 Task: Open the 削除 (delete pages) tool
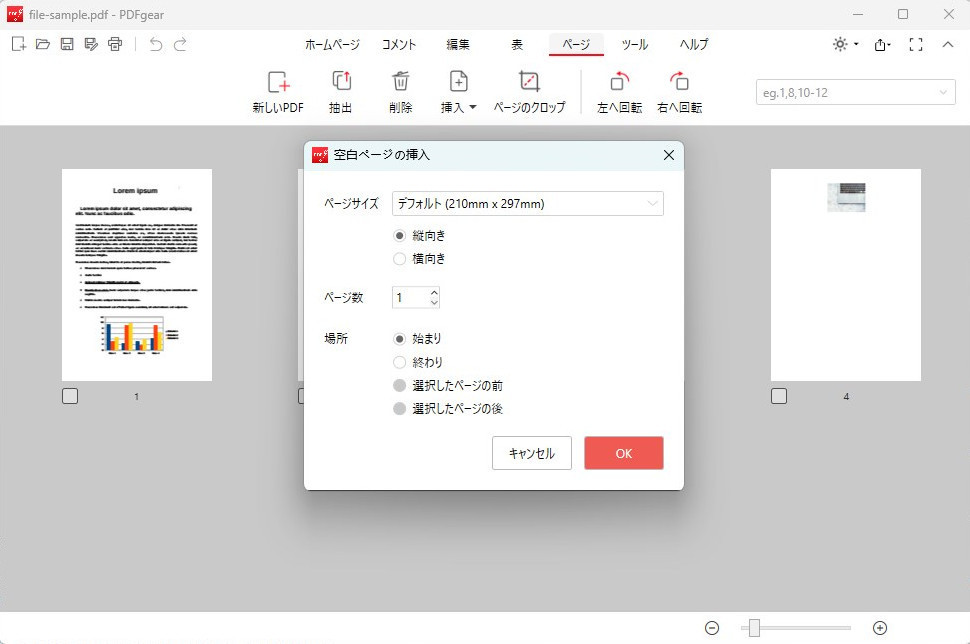pyautogui.click(x=400, y=90)
